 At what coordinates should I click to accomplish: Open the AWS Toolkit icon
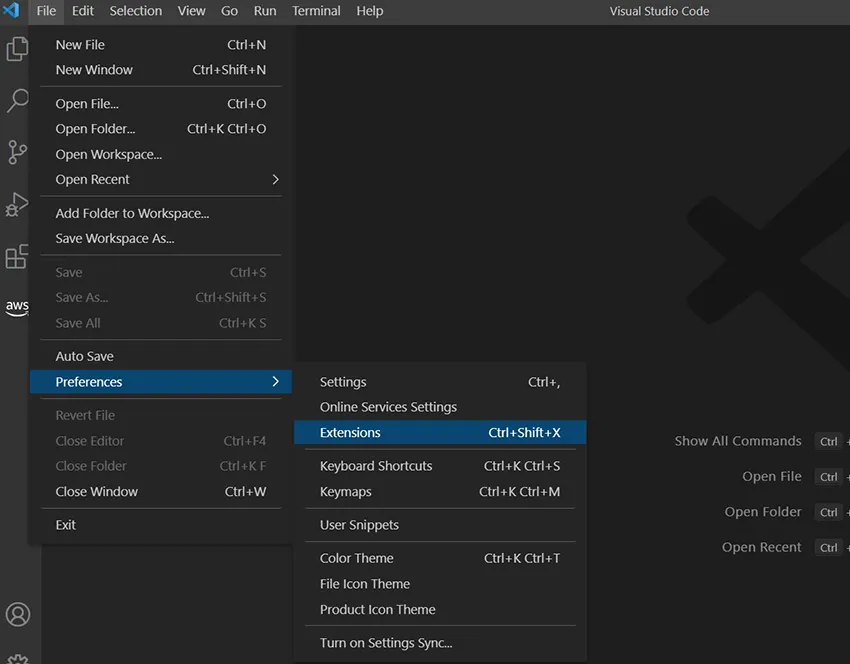17,307
